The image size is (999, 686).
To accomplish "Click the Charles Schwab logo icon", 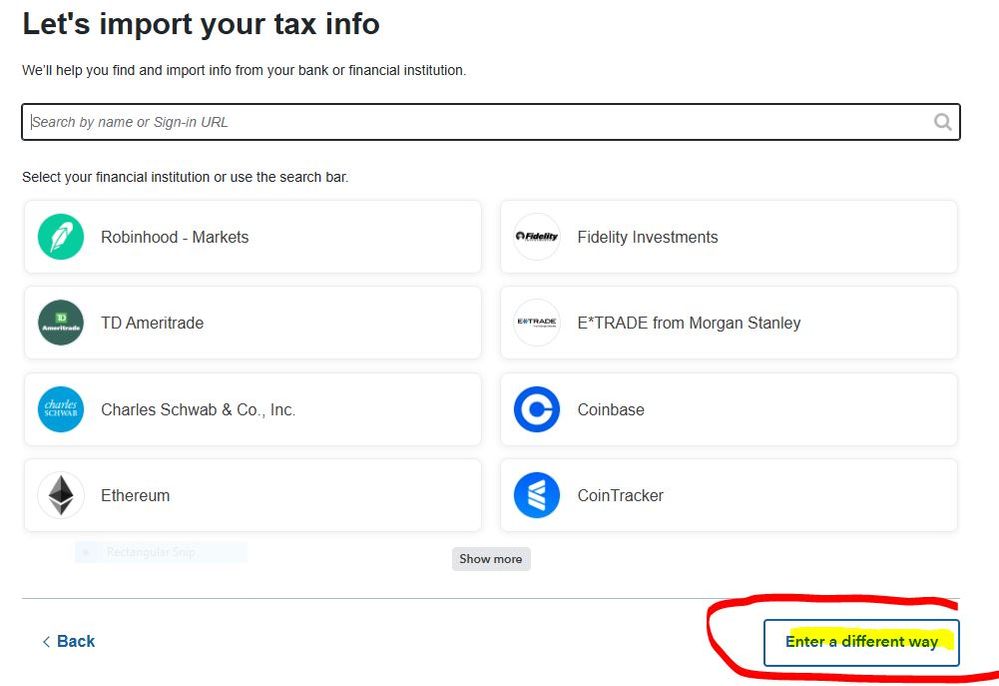I will (x=61, y=410).
